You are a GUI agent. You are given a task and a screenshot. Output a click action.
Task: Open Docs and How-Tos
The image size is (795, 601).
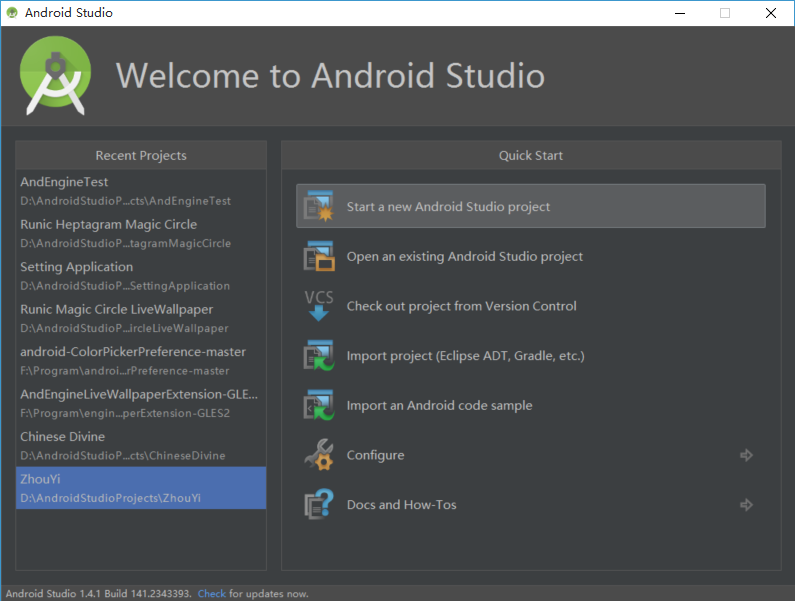tap(530, 505)
